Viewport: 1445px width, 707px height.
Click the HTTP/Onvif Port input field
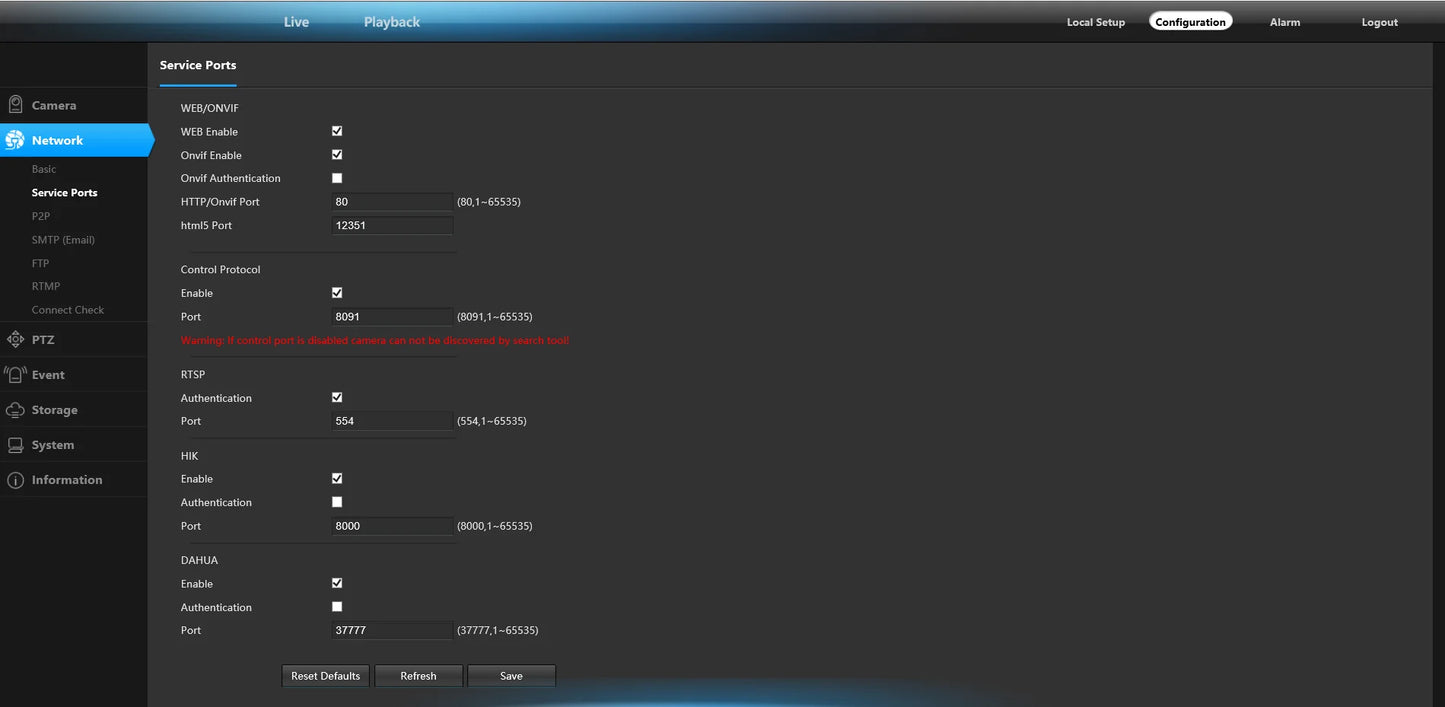[x=392, y=202]
